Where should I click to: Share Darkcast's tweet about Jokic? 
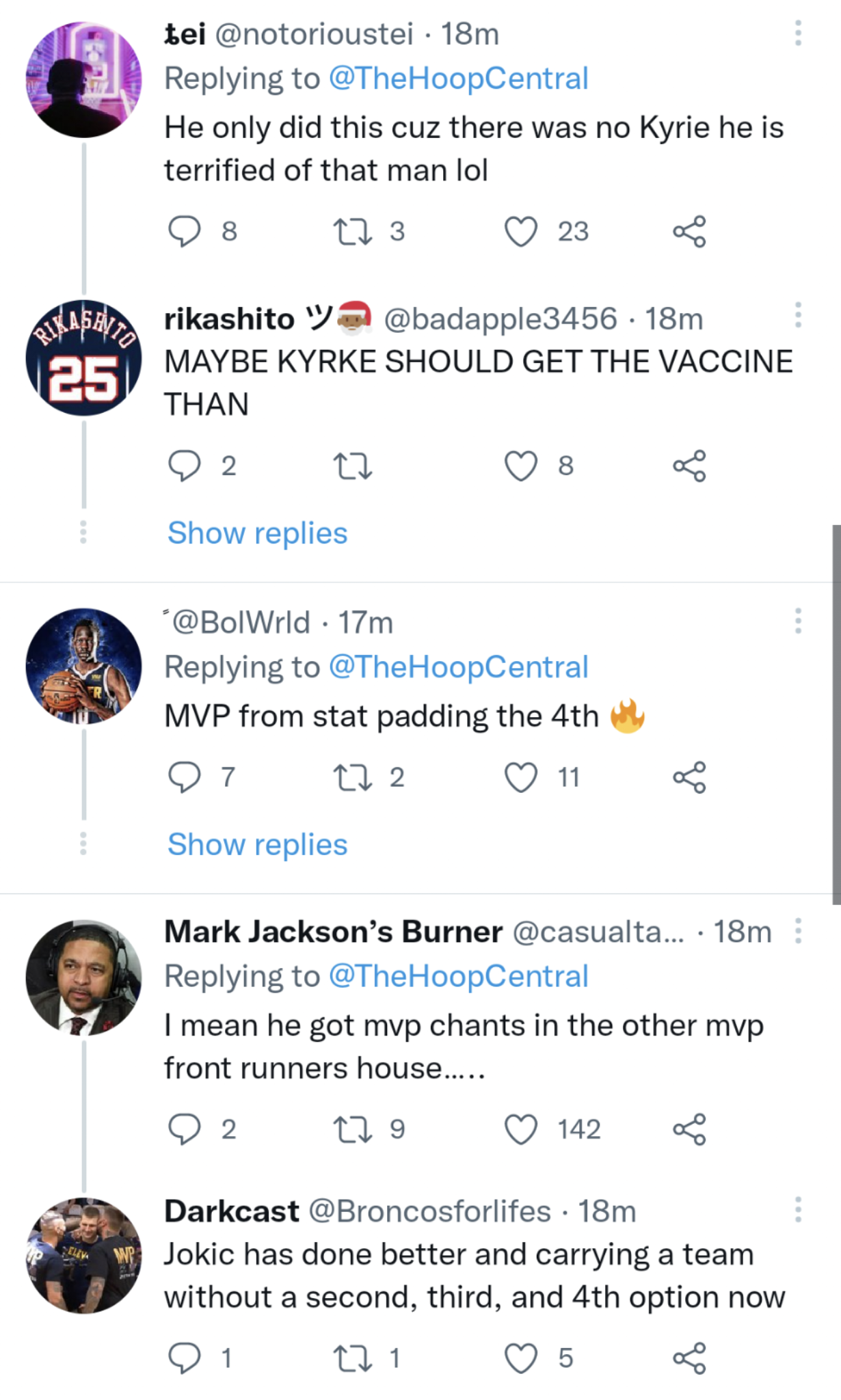tap(689, 1358)
